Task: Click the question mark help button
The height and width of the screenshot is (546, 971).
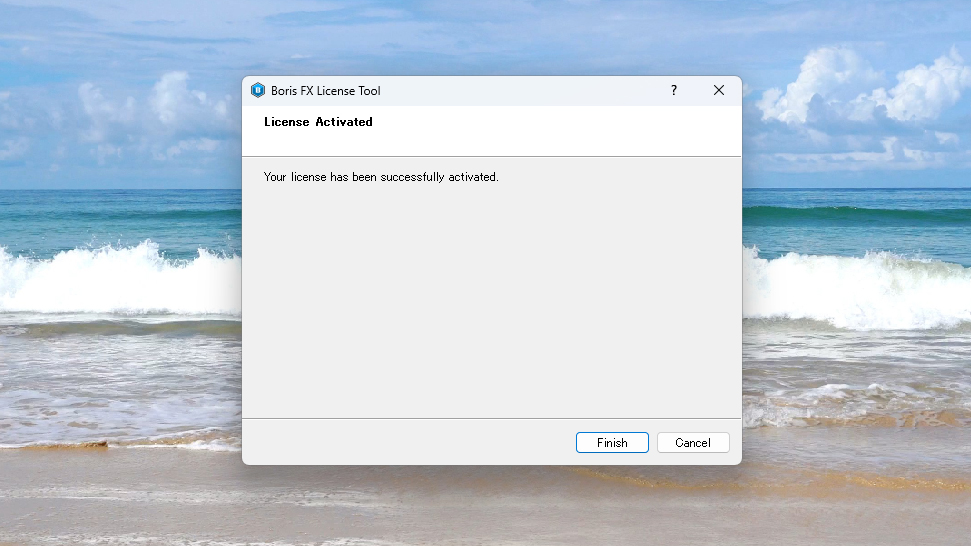Action: (674, 90)
